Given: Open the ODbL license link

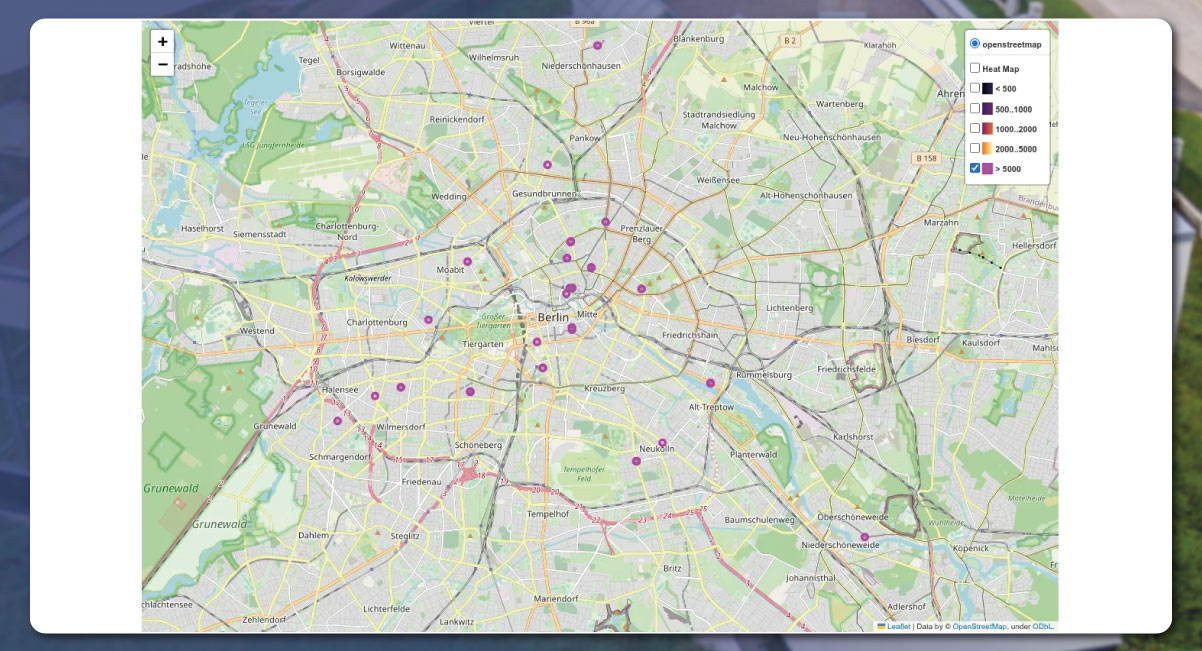Looking at the screenshot, I should pyautogui.click(x=1043, y=626).
